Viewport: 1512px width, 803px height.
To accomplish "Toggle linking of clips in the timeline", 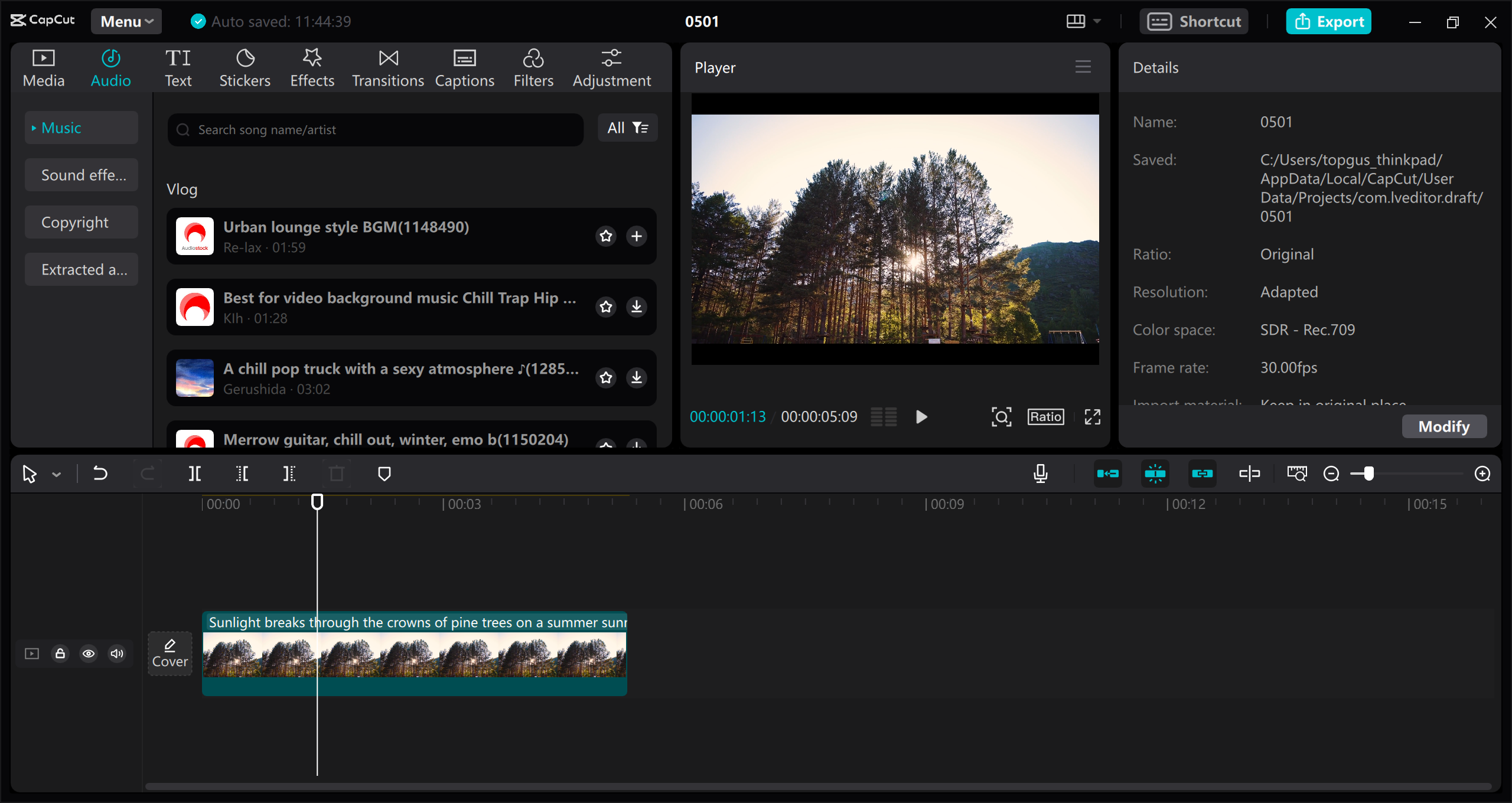I will coord(1202,473).
